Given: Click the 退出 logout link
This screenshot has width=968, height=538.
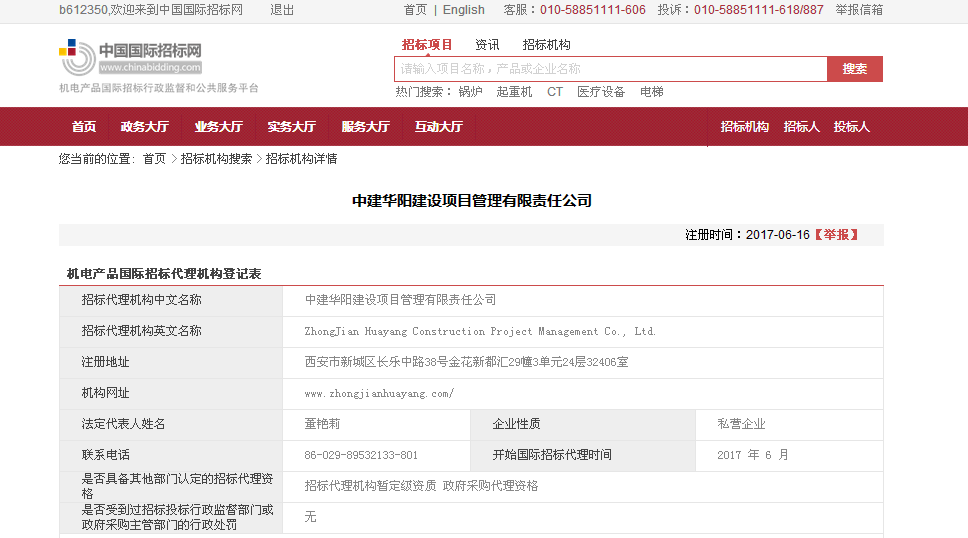Looking at the screenshot, I should 282,10.
